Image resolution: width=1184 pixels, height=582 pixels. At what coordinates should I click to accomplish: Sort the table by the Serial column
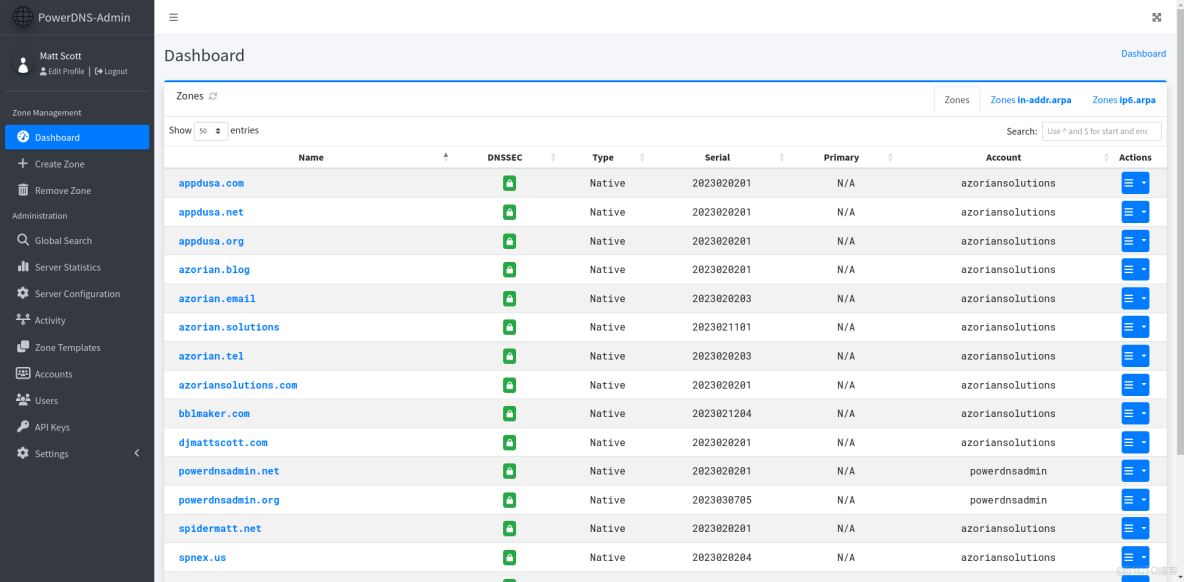pyautogui.click(x=717, y=158)
